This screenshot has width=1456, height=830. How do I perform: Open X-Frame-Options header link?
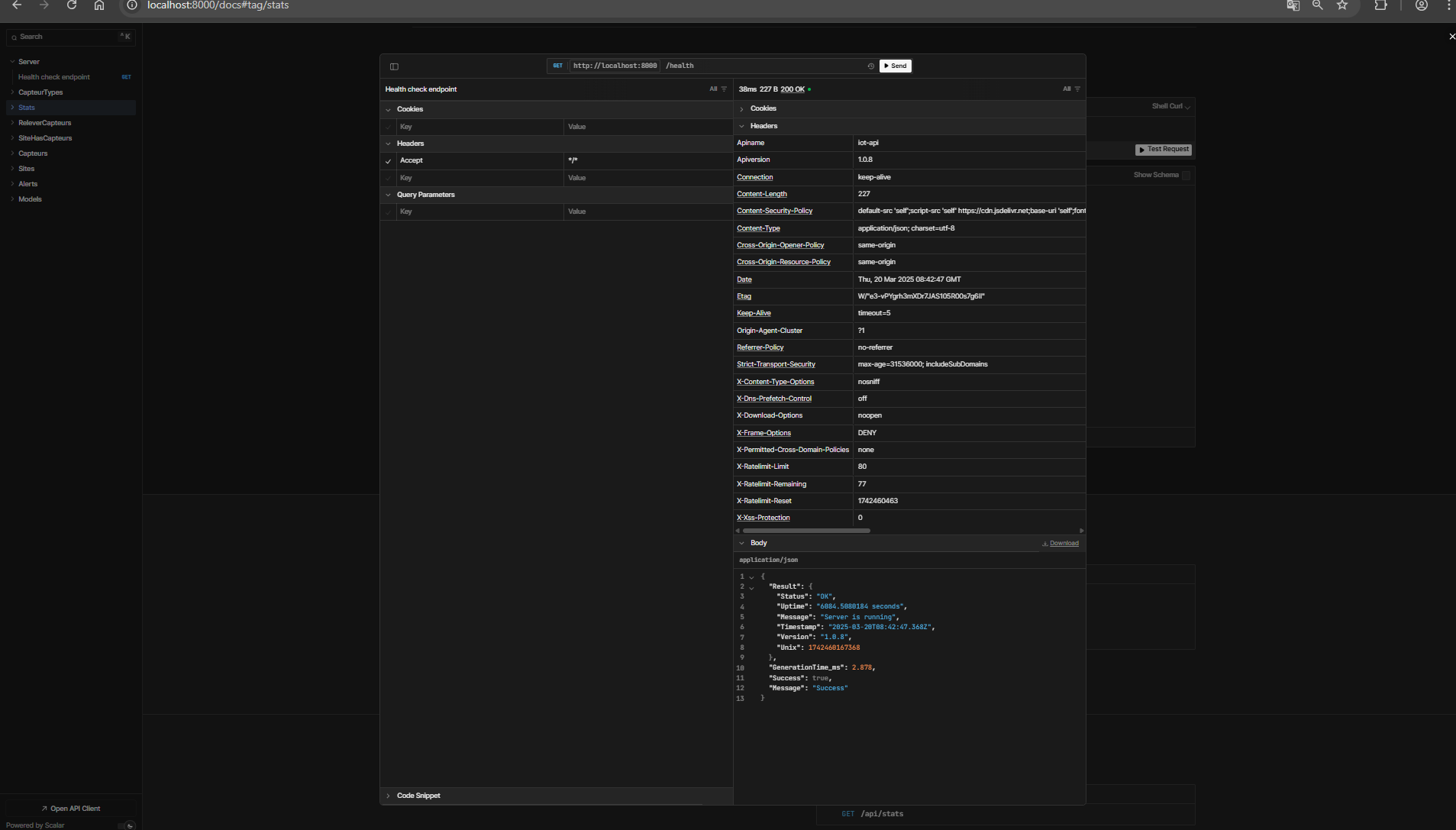coord(764,433)
